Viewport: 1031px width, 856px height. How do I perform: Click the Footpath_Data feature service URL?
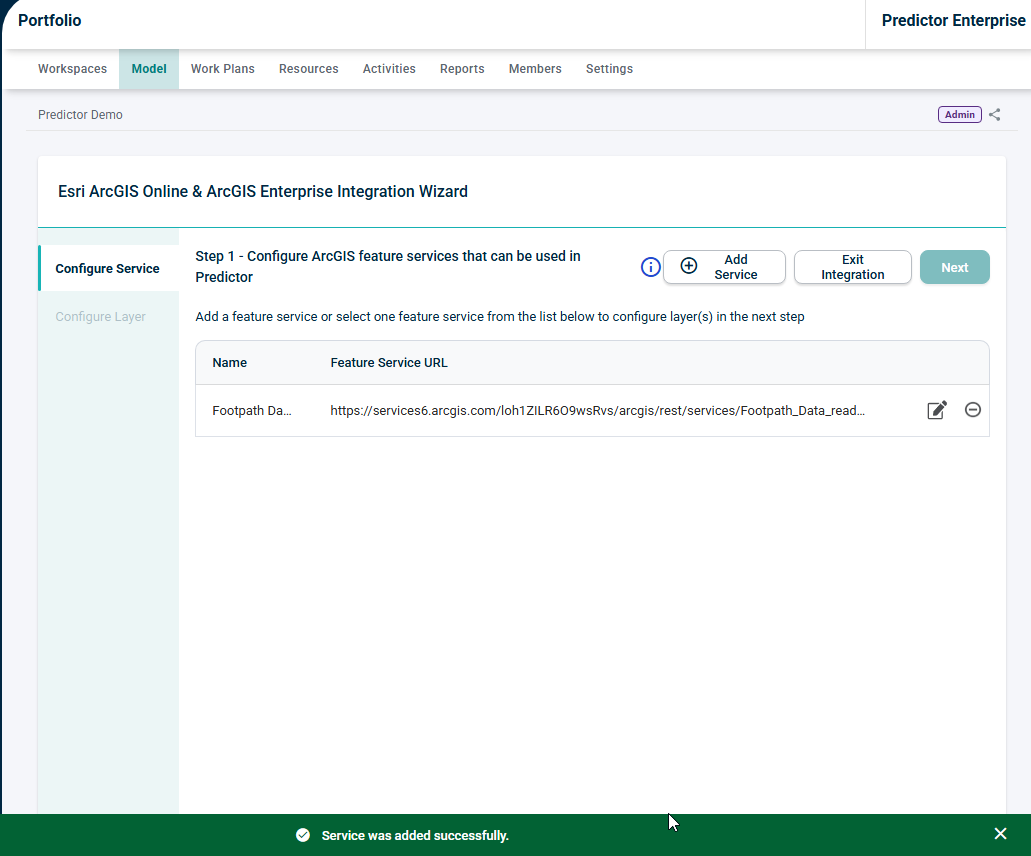pyautogui.click(x=597, y=410)
